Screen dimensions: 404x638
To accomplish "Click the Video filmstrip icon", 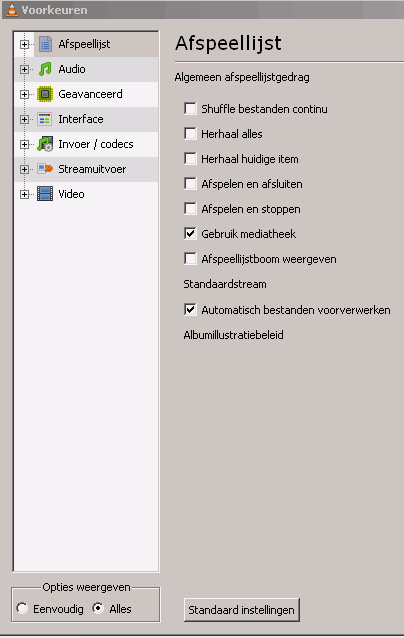I will click(45, 194).
